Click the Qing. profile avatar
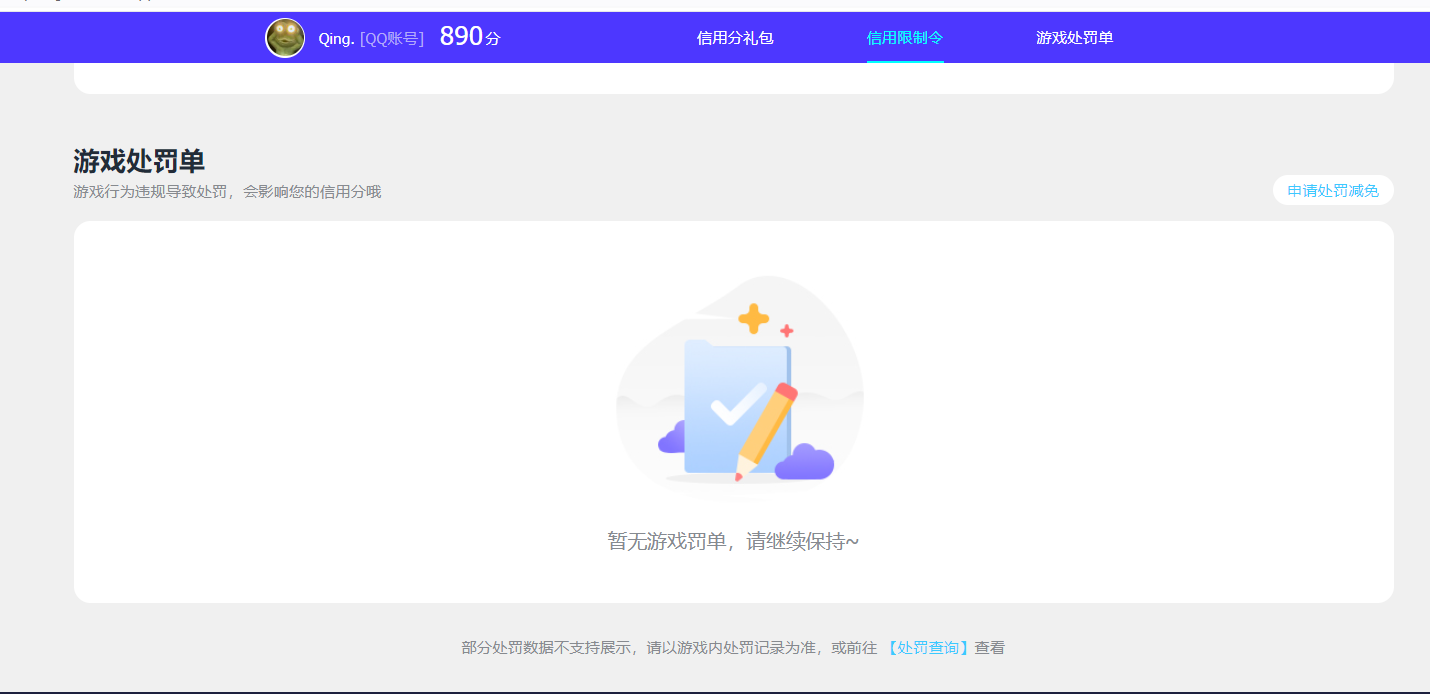1430x694 pixels. pos(285,38)
